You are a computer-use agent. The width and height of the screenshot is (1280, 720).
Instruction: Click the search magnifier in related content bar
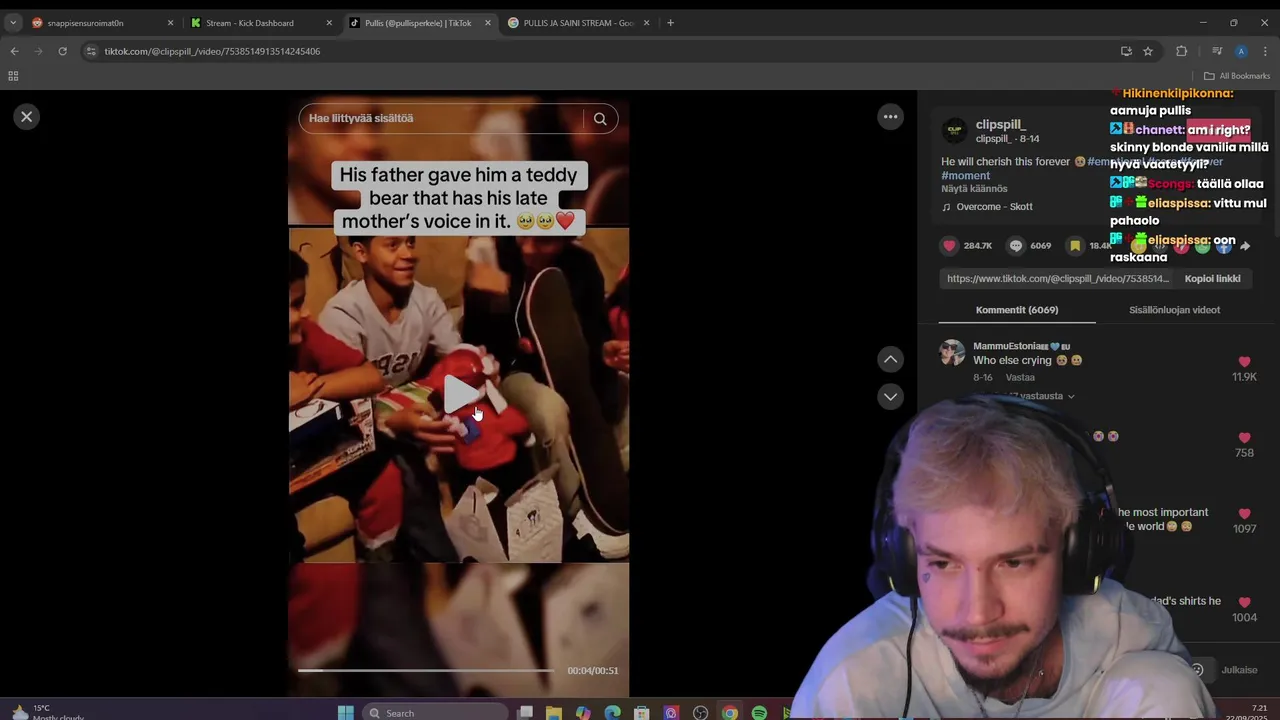(600, 118)
